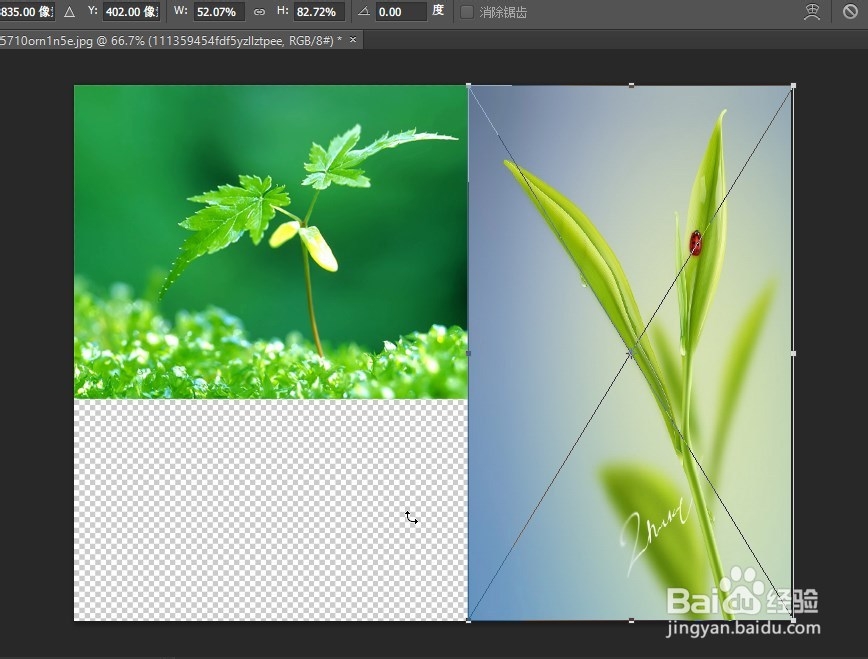This screenshot has height=659, width=868.
Task: Click the H height field showing 82.72%
Action: tap(319, 12)
